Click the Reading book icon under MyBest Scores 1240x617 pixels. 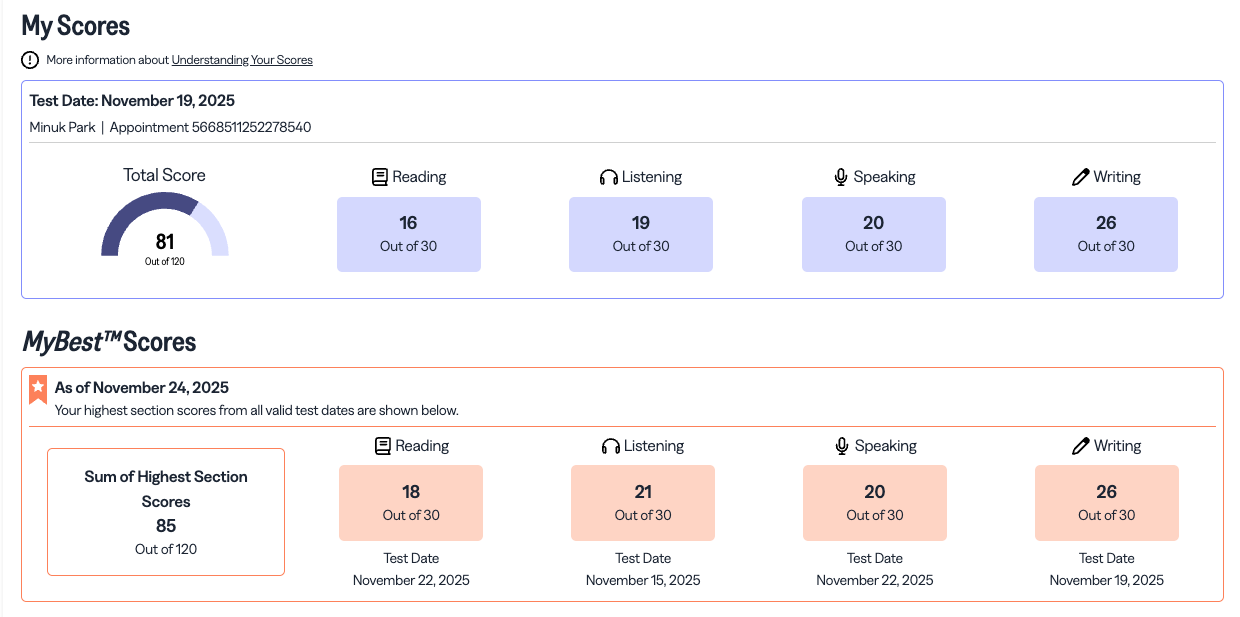tap(382, 446)
